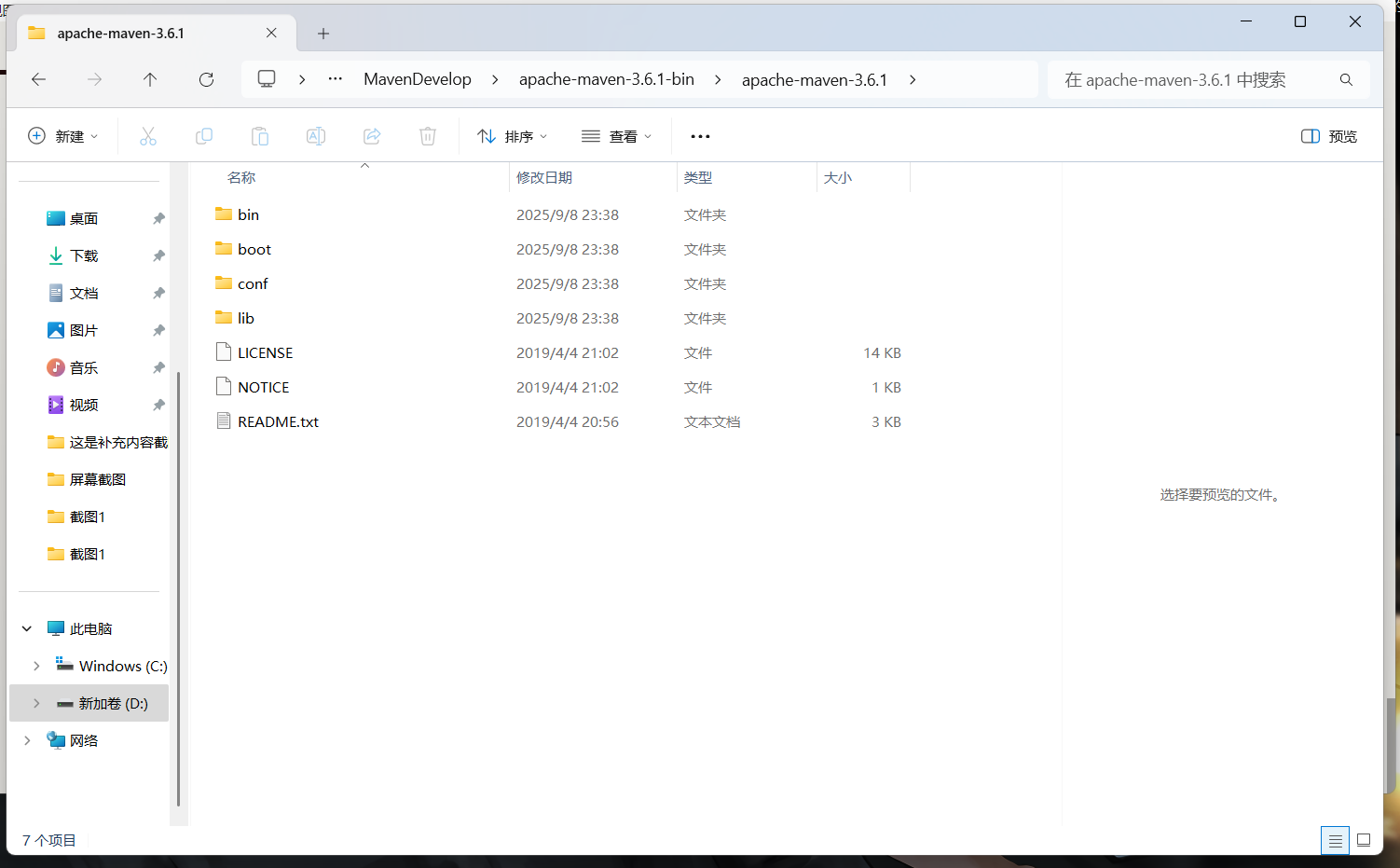
Task: Expand the 新加卷 (D:) drive node
Action: tap(36, 703)
